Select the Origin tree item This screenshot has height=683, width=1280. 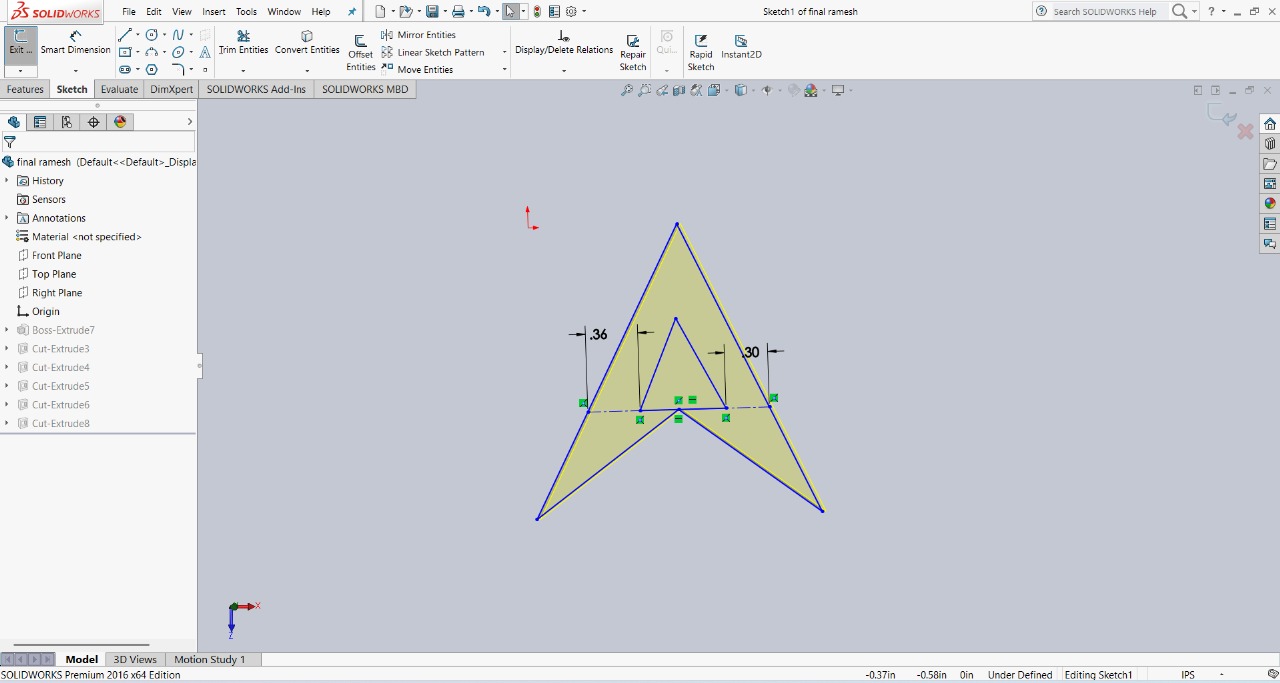[x=46, y=311]
